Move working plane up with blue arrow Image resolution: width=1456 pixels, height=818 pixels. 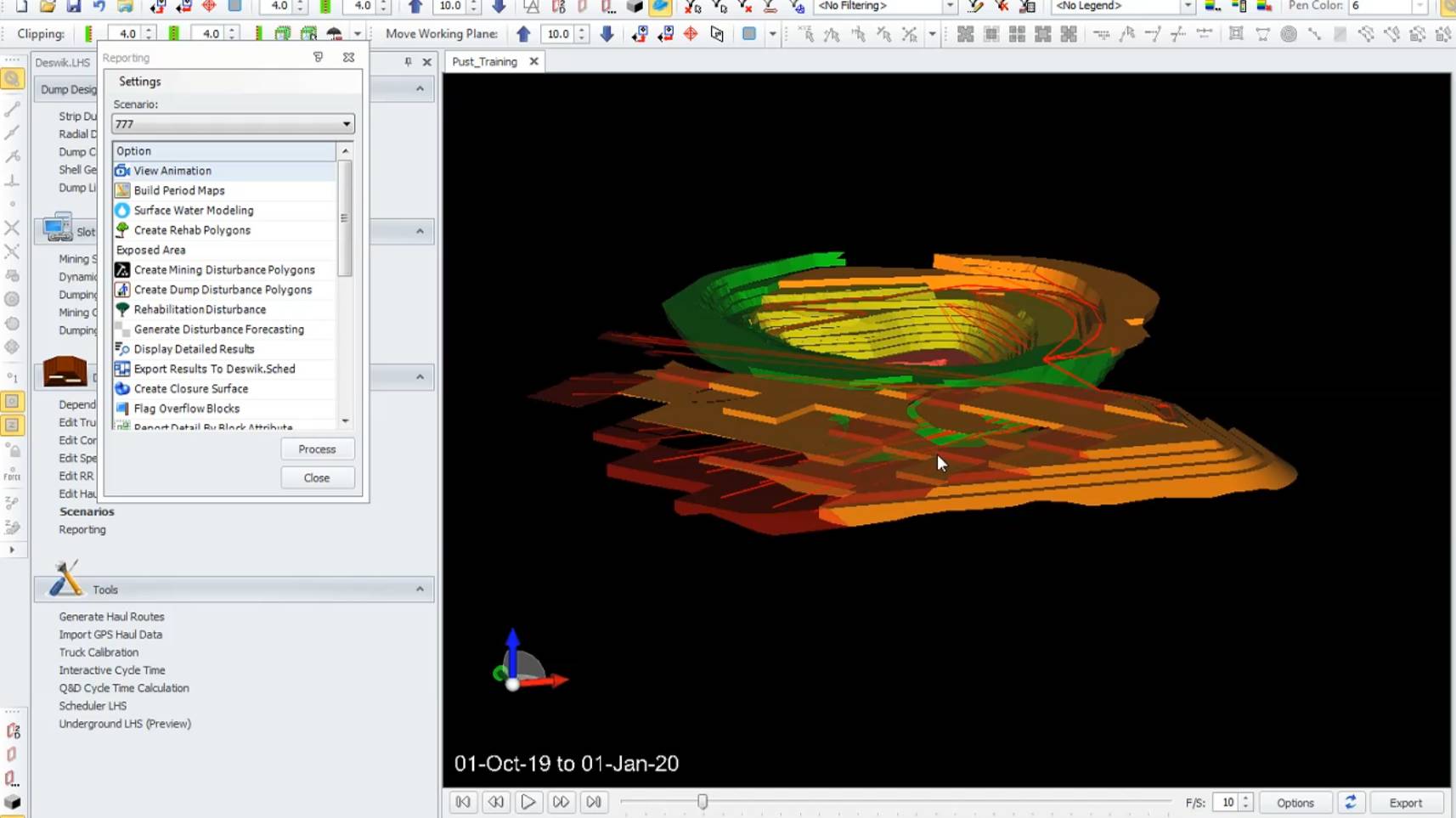(x=523, y=34)
